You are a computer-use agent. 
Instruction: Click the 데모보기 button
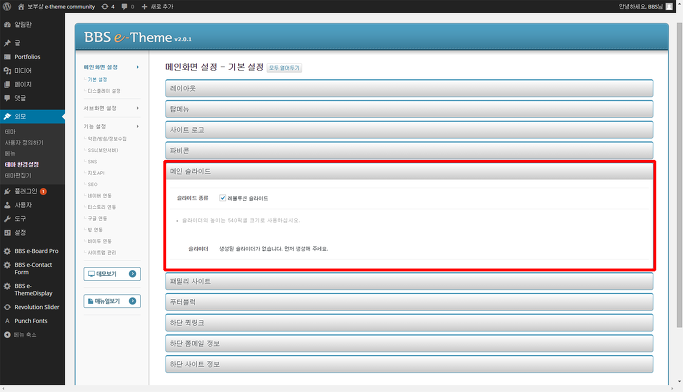coord(112,274)
